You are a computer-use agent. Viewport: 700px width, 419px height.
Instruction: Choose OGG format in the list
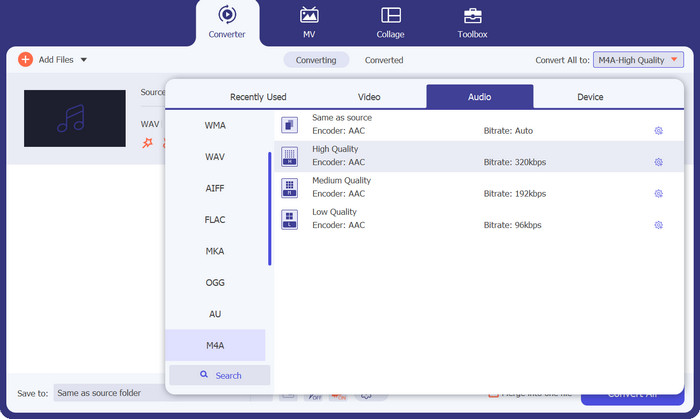point(215,282)
